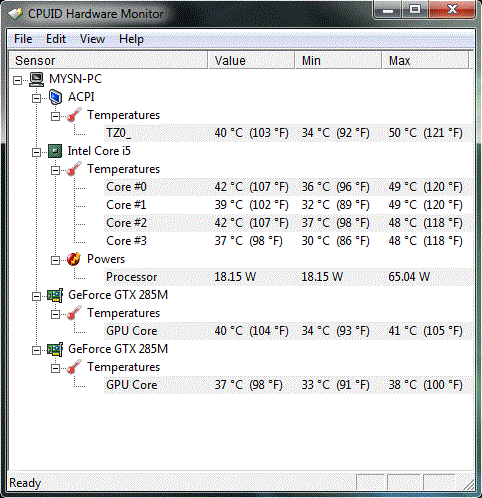This screenshot has height=498, width=482.
Task: Collapse the MYSN-PC root node
Action: pyautogui.click(x=17, y=80)
